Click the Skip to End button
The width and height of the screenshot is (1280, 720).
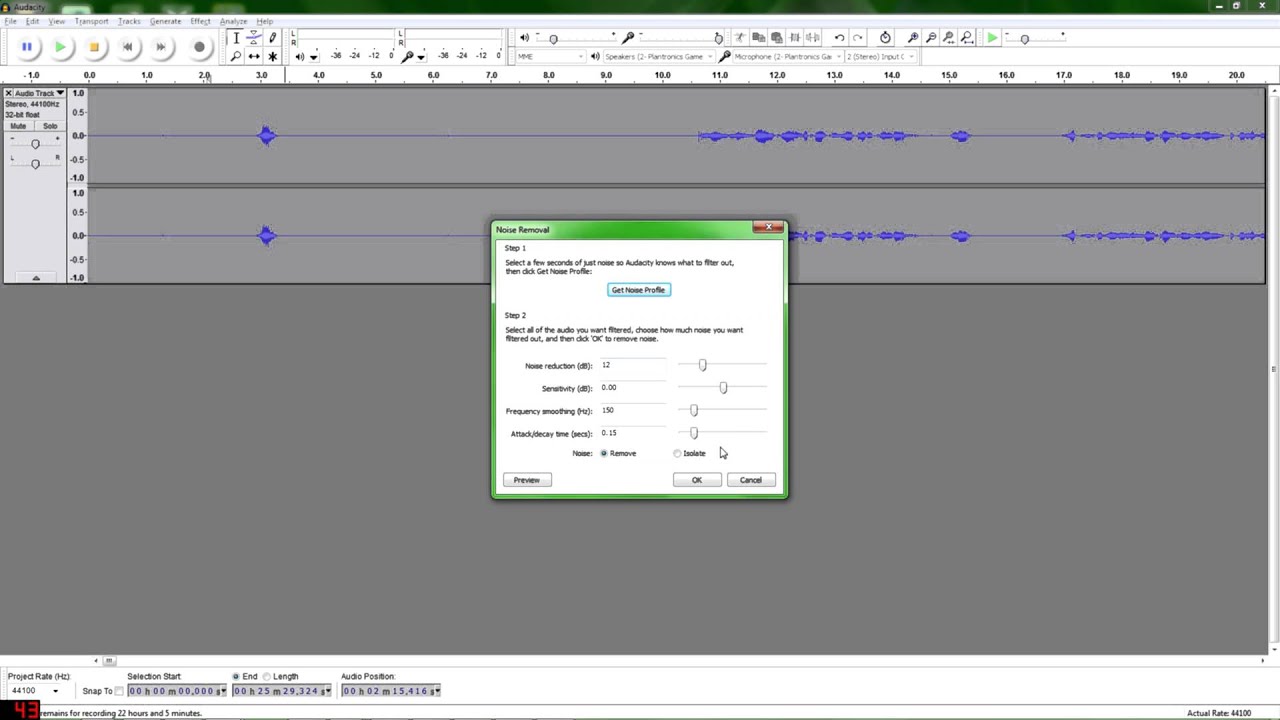click(x=161, y=47)
